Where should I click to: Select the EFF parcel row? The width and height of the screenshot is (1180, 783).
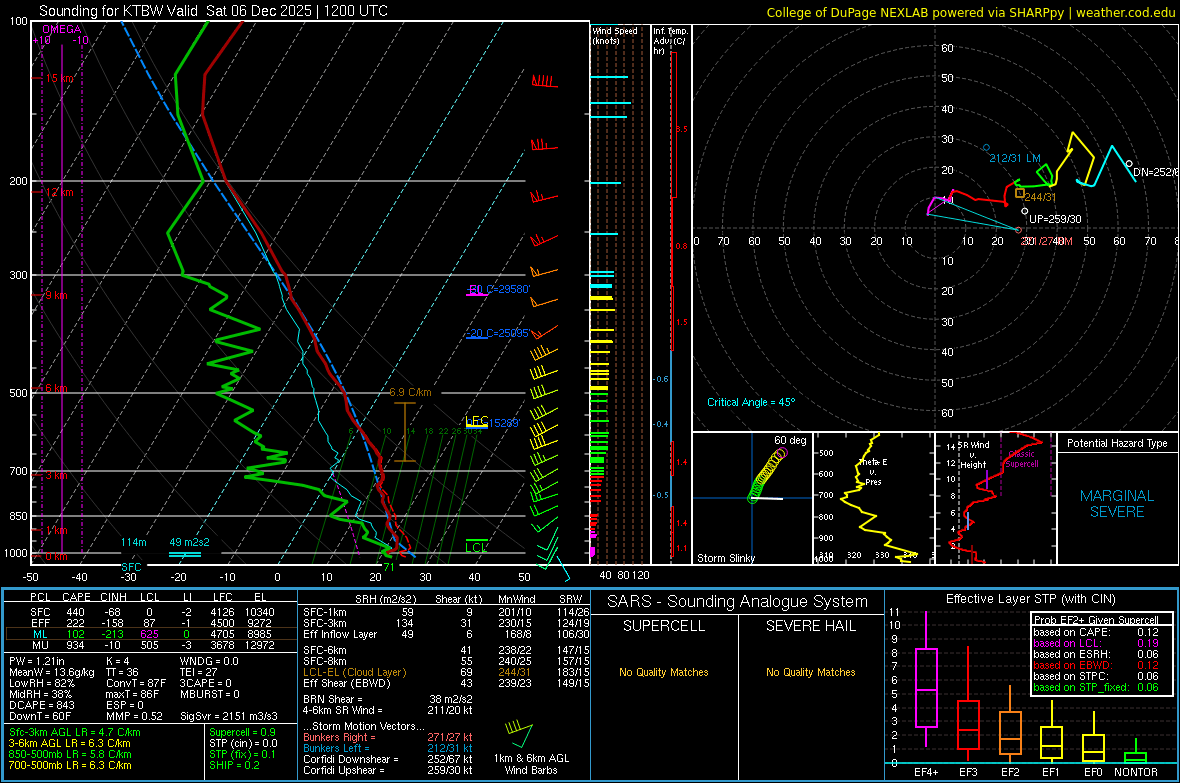tap(151, 623)
